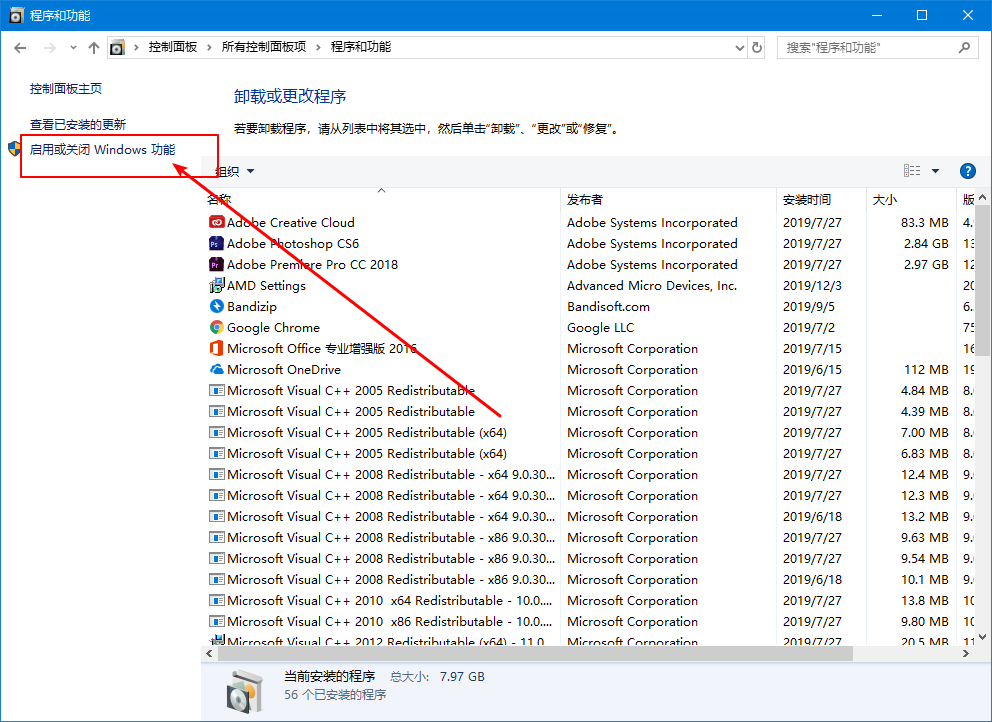The image size is (992, 722).
Task: Open the Help question mark icon
Action: click(967, 170)
